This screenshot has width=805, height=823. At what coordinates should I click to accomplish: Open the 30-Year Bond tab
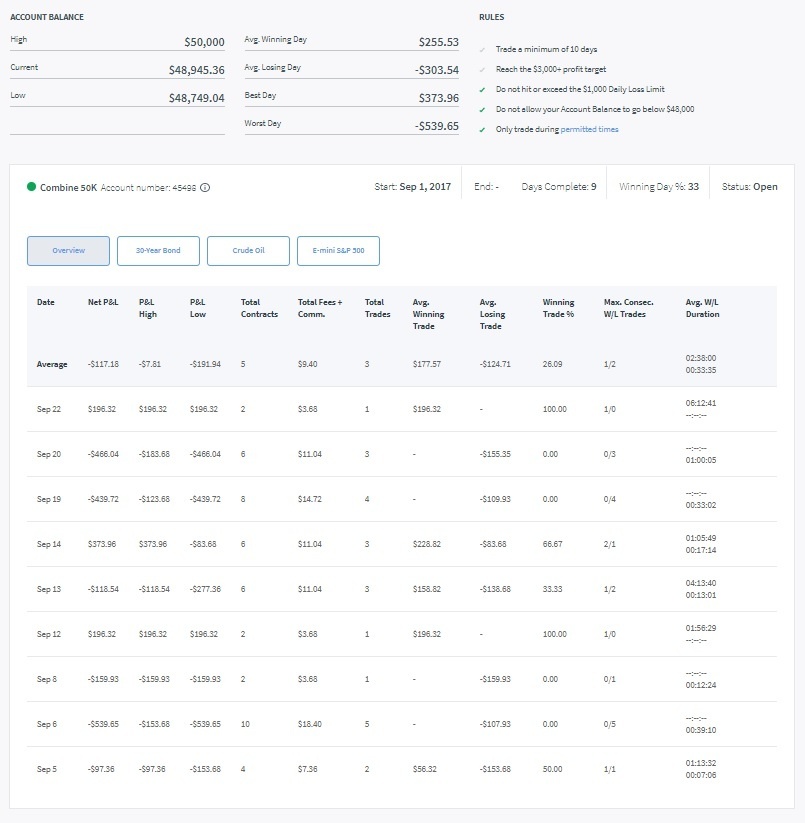[x=158, y=251]
